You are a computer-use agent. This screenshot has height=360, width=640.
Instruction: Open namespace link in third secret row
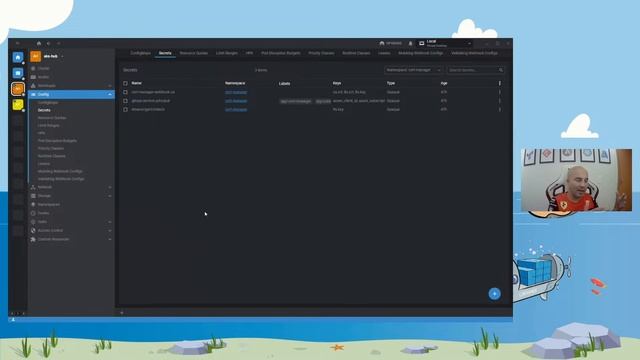click(236, 110)
